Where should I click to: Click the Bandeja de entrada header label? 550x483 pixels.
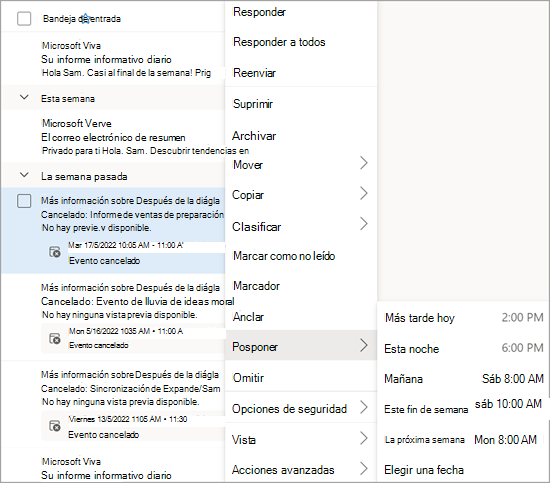(x=82, y=19)
